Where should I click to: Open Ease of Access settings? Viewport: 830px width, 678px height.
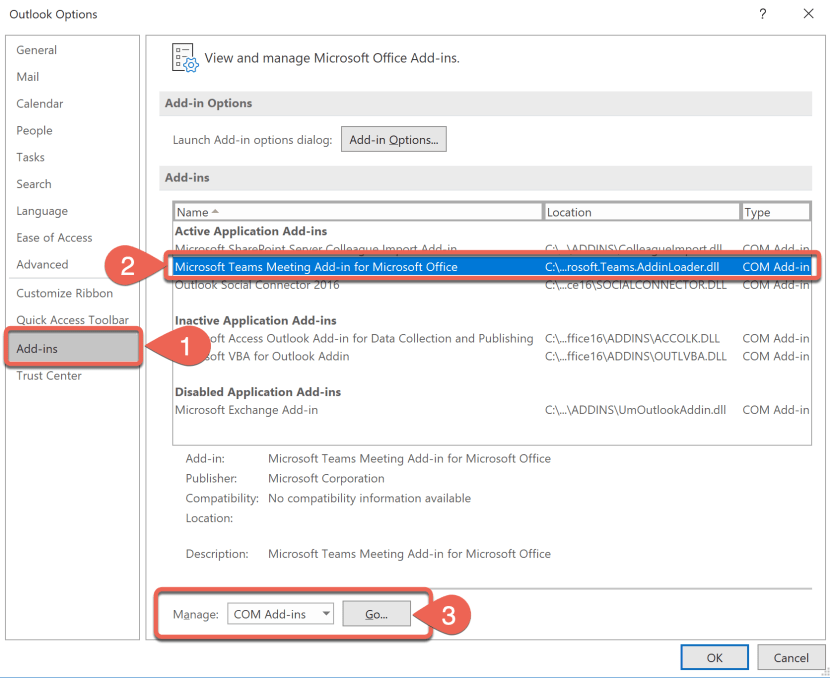pyautogui.click(x=54, y=238)
